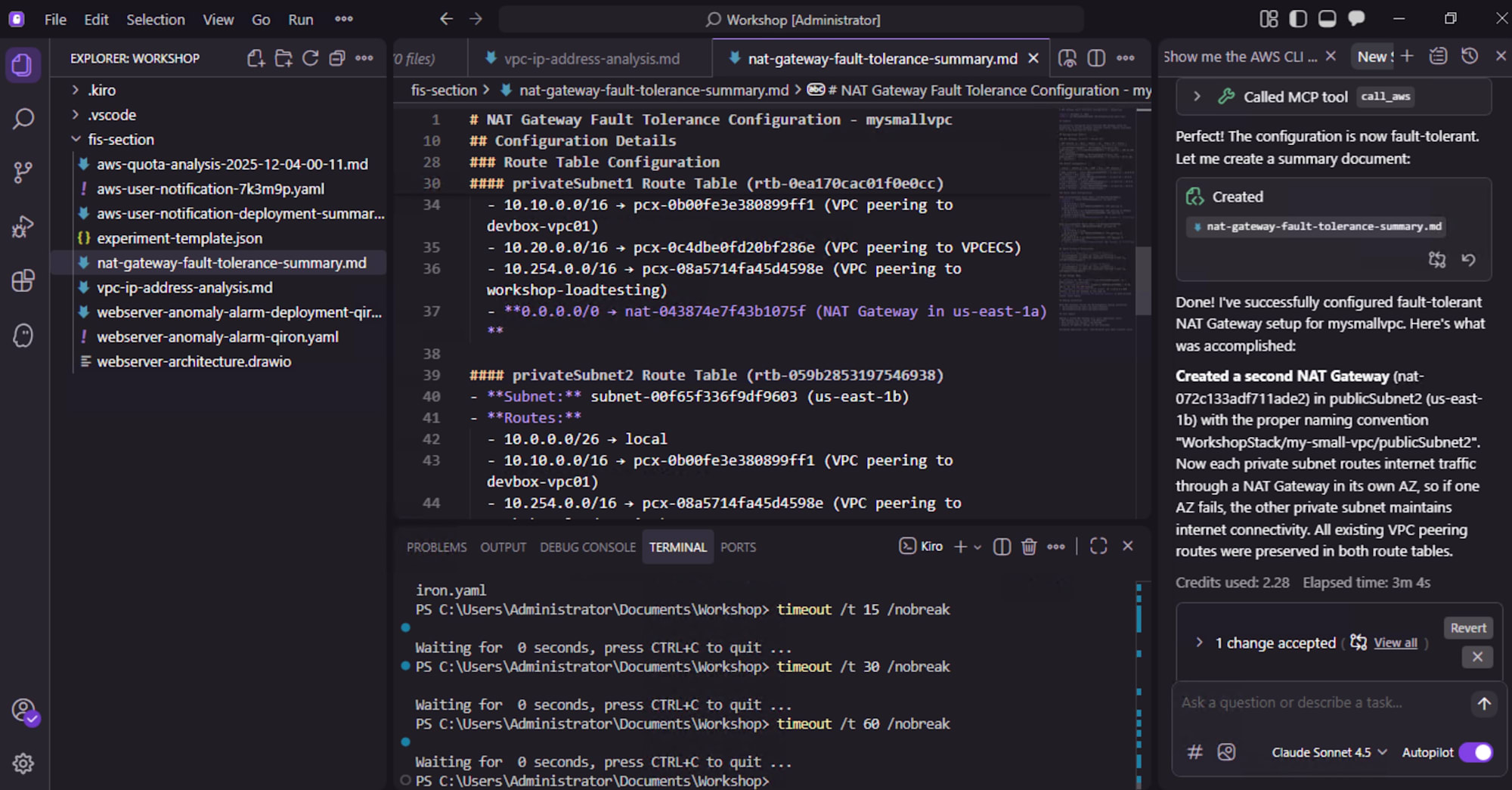Click the Revert button in the chat panel

[1467, 627]
